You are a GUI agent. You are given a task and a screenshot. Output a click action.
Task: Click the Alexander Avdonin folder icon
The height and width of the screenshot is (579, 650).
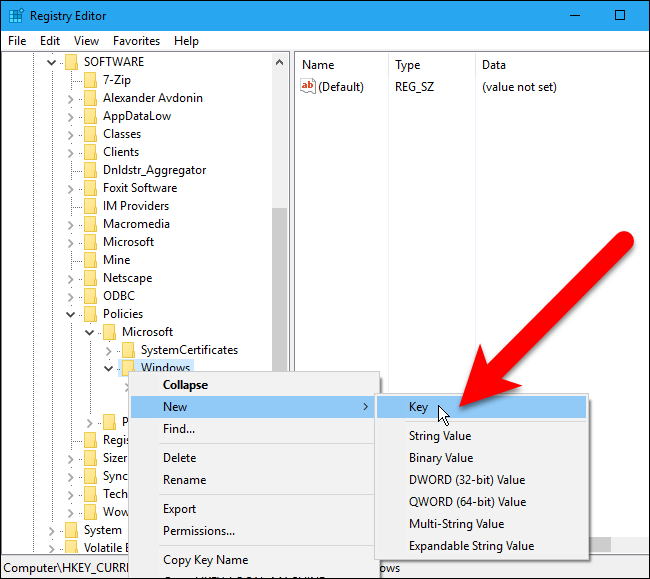pyautogui.click(x=90, y=98)
